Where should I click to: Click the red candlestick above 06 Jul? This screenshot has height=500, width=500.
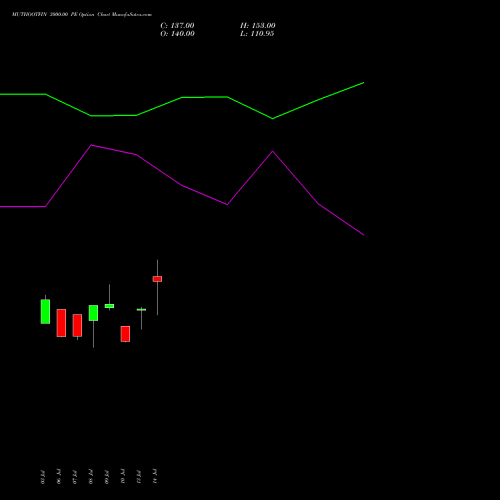pos(61,323)
